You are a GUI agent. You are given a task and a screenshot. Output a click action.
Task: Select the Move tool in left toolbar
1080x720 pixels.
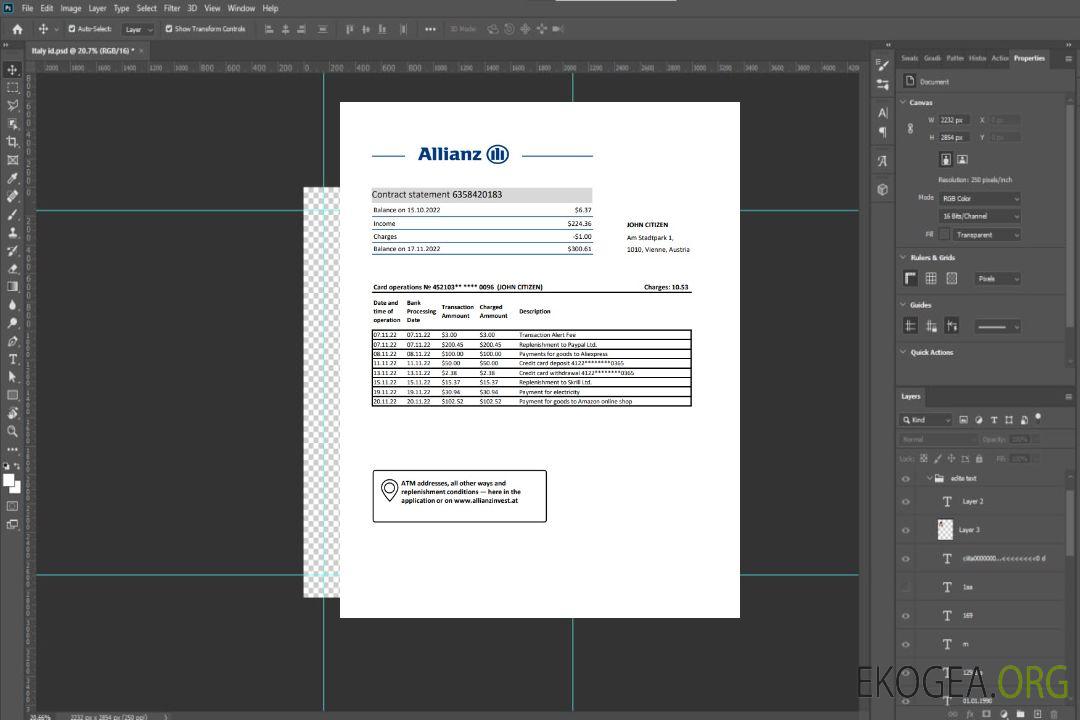[12, 70]
